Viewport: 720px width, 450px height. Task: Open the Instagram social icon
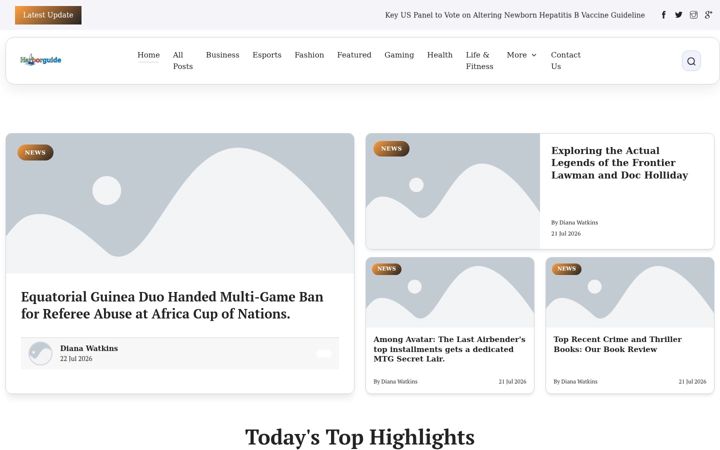point(693,15)
